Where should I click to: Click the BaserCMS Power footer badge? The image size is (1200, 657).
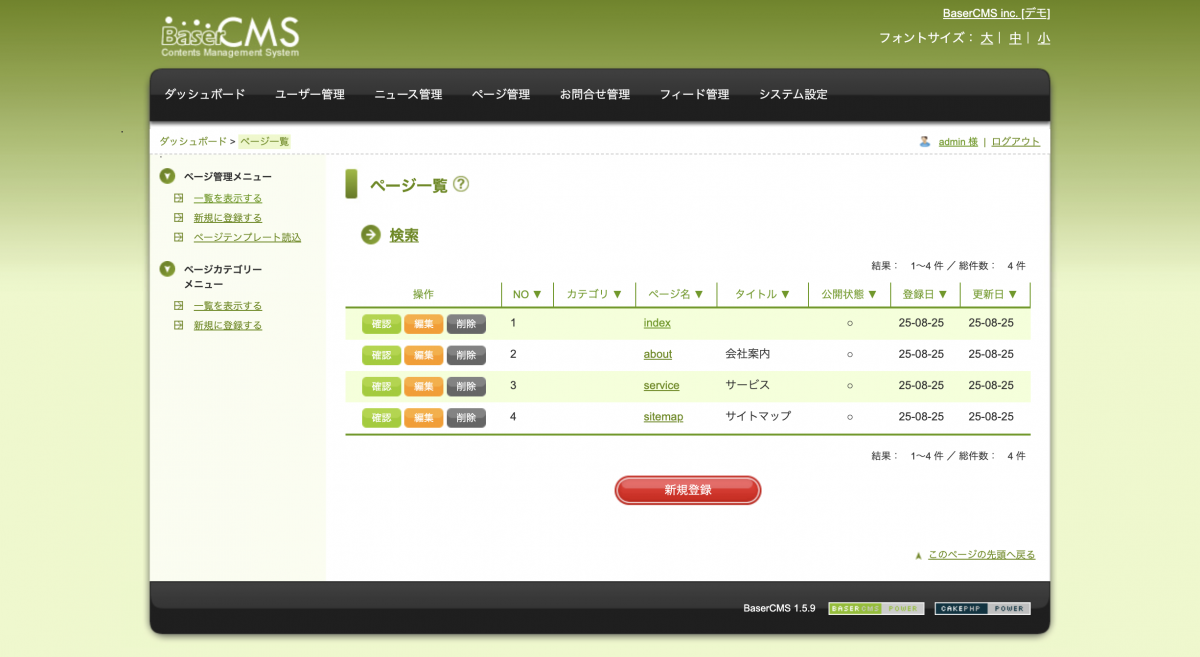tap(876, 608)
